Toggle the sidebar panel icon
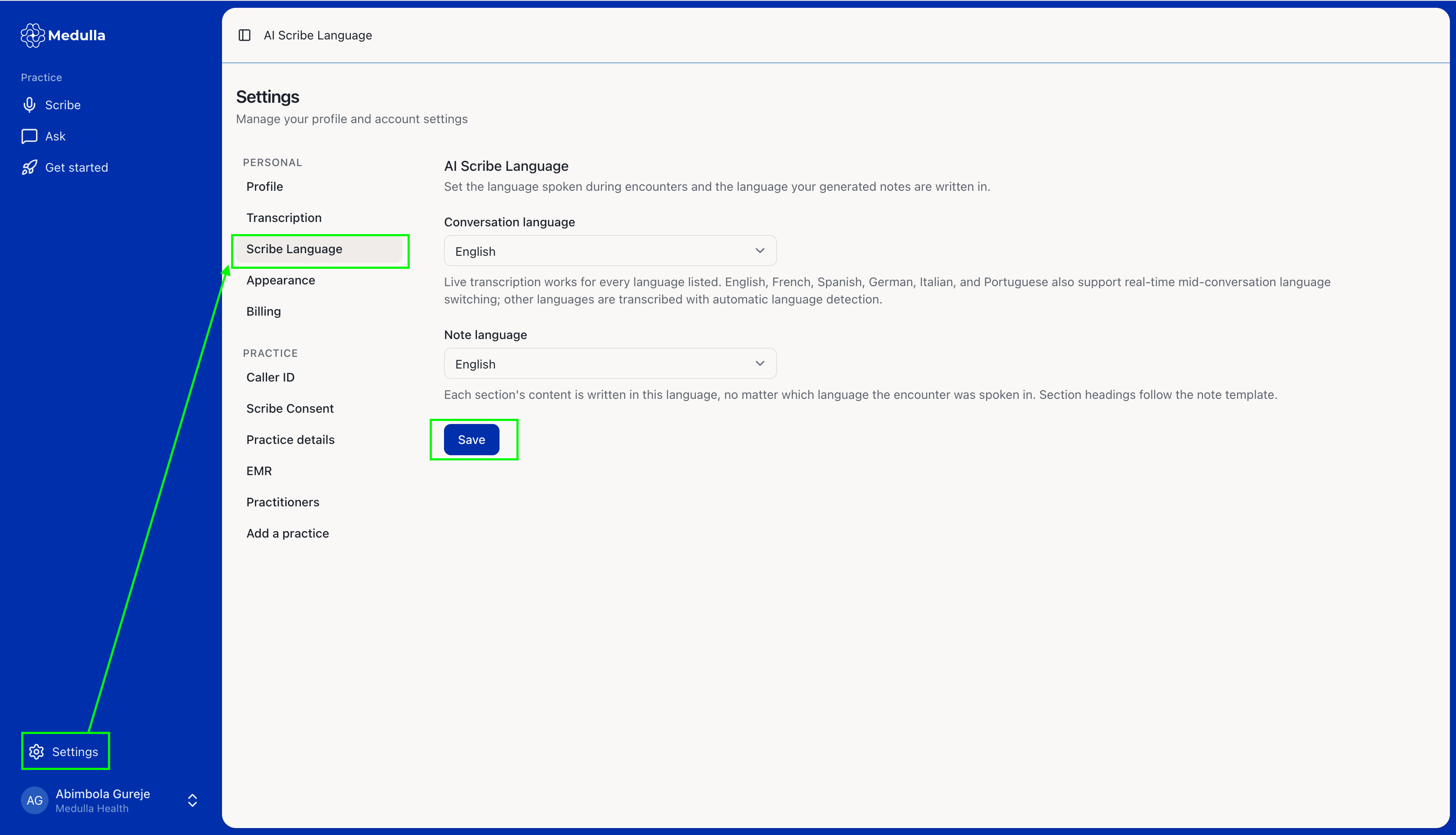The height and width of the screenshot is (835, 1456). coord(244,36)
